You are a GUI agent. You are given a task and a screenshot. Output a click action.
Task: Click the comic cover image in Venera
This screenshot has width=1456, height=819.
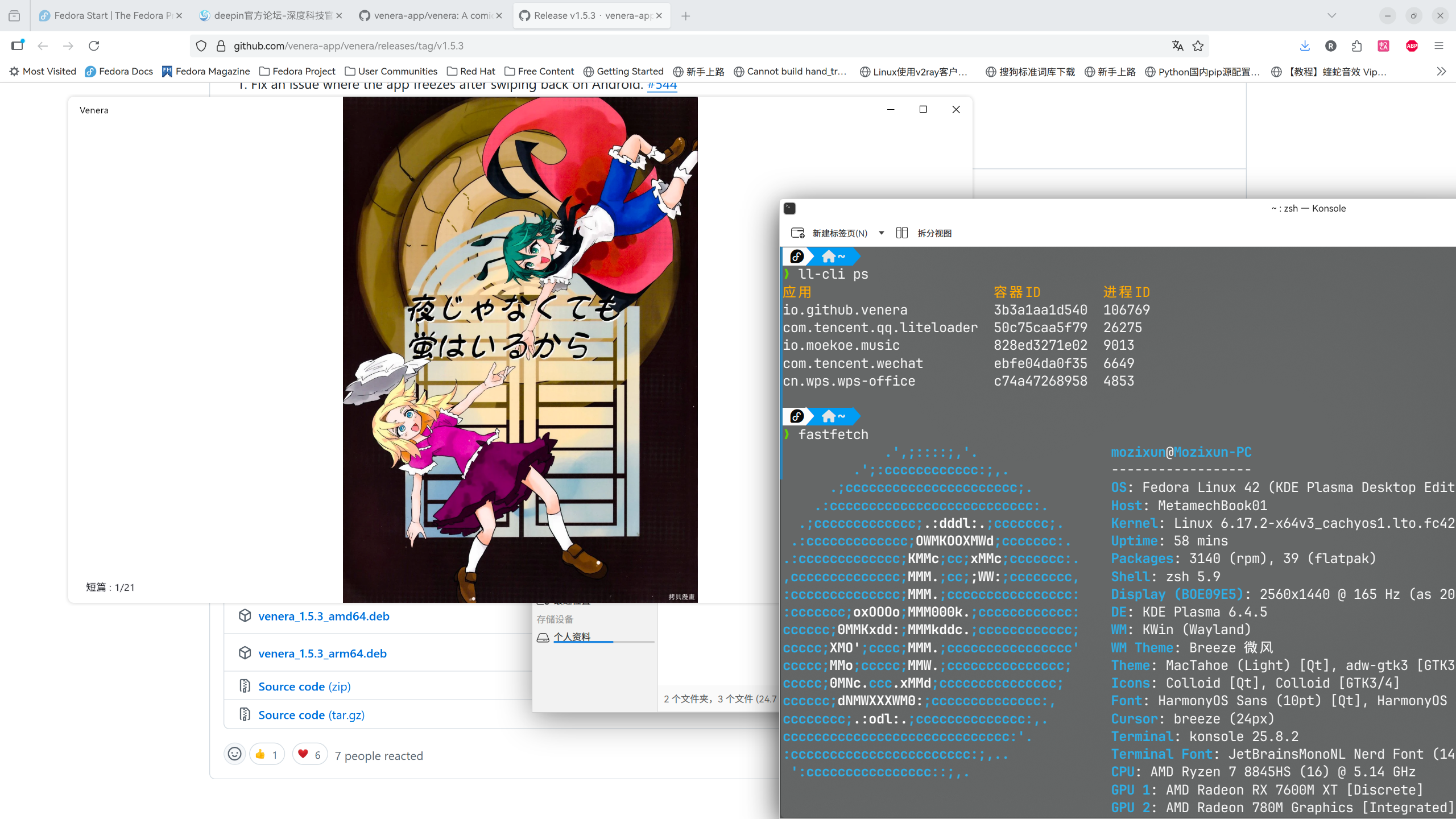(520, 349)
